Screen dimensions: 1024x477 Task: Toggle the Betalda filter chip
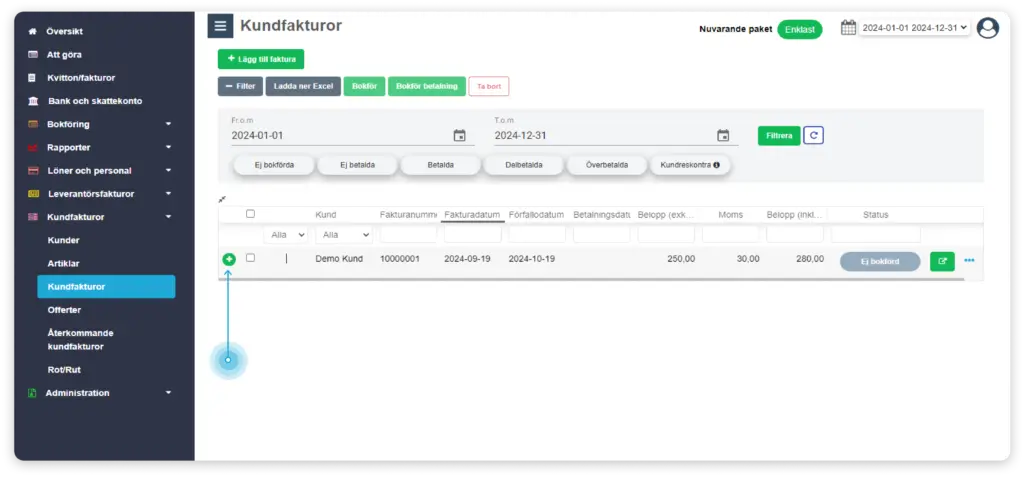coord(440,165)
